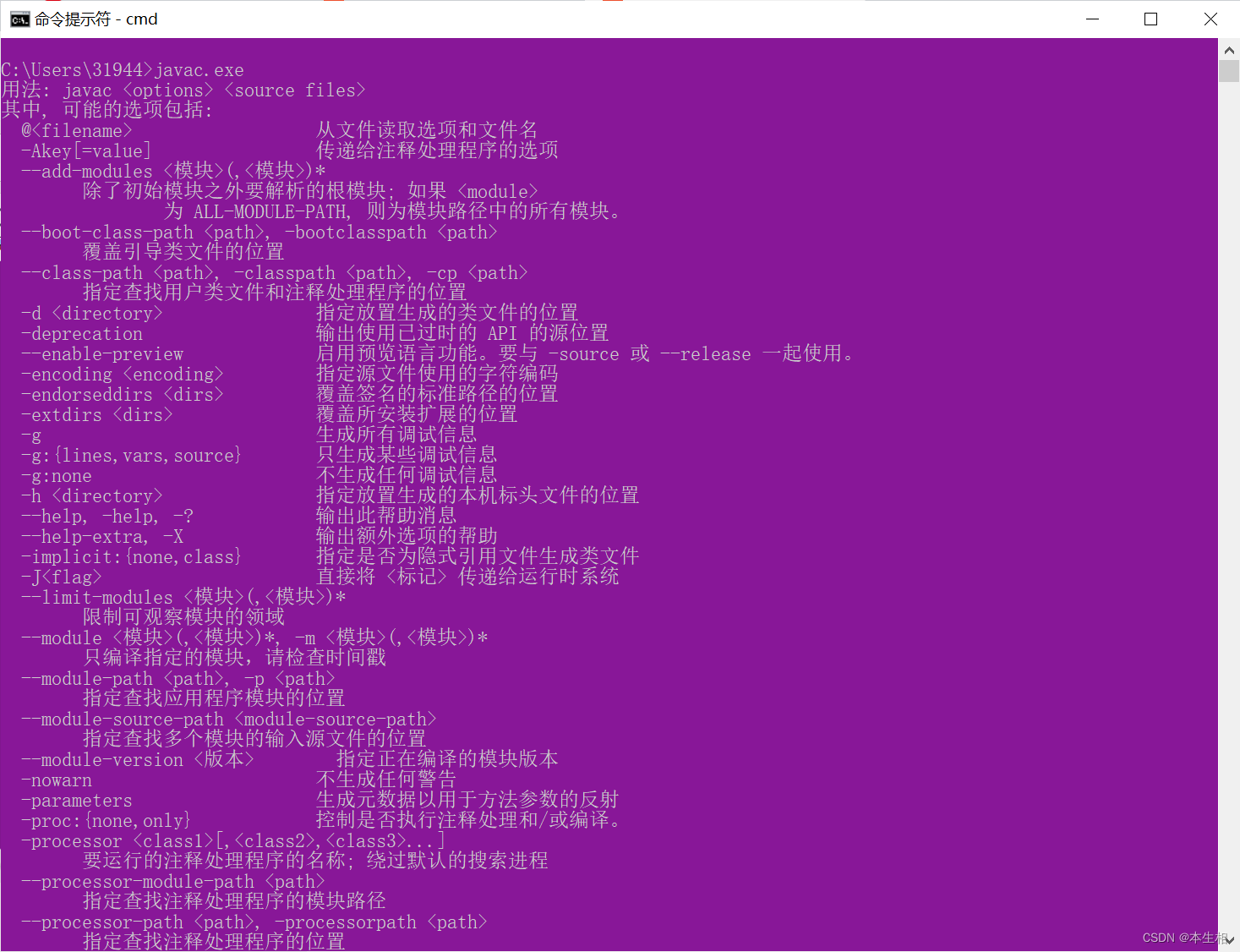The width and height of the screenshot is (1240, 952).
Task: Click the '-proc:{none,only}' option text
Action: [107, 821]
